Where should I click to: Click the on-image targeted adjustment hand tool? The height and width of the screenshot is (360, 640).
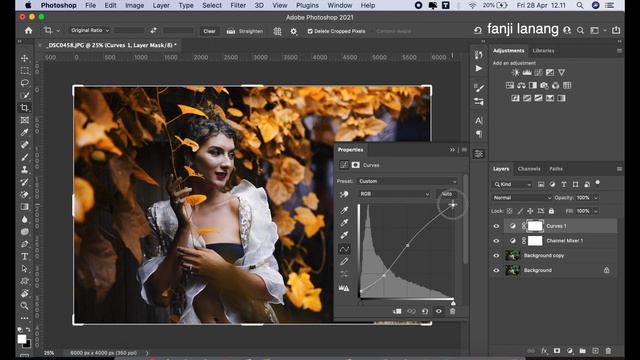click(344, 194)
